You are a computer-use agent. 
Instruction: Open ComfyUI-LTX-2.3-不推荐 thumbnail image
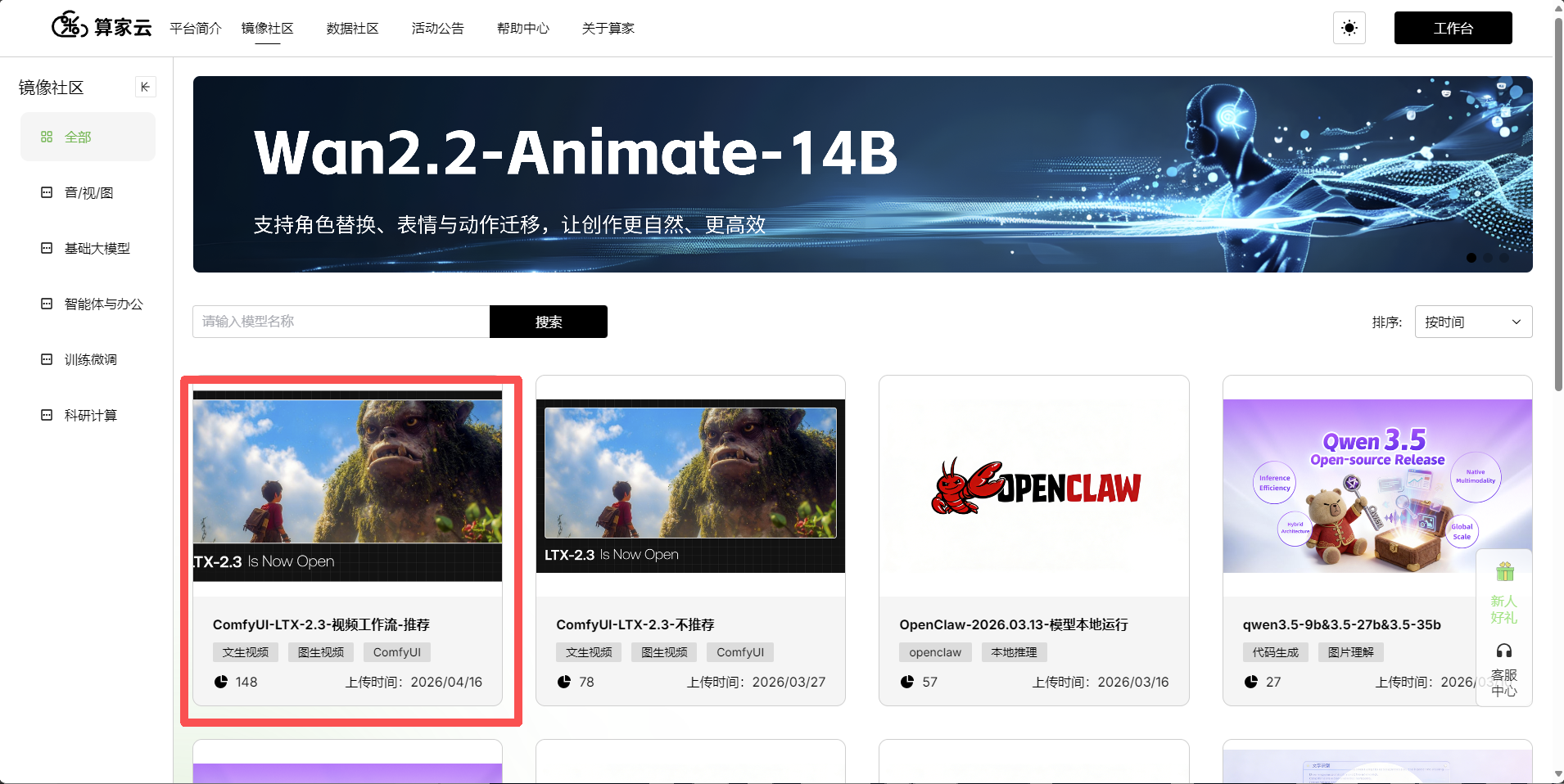click(x=690, y=486)
